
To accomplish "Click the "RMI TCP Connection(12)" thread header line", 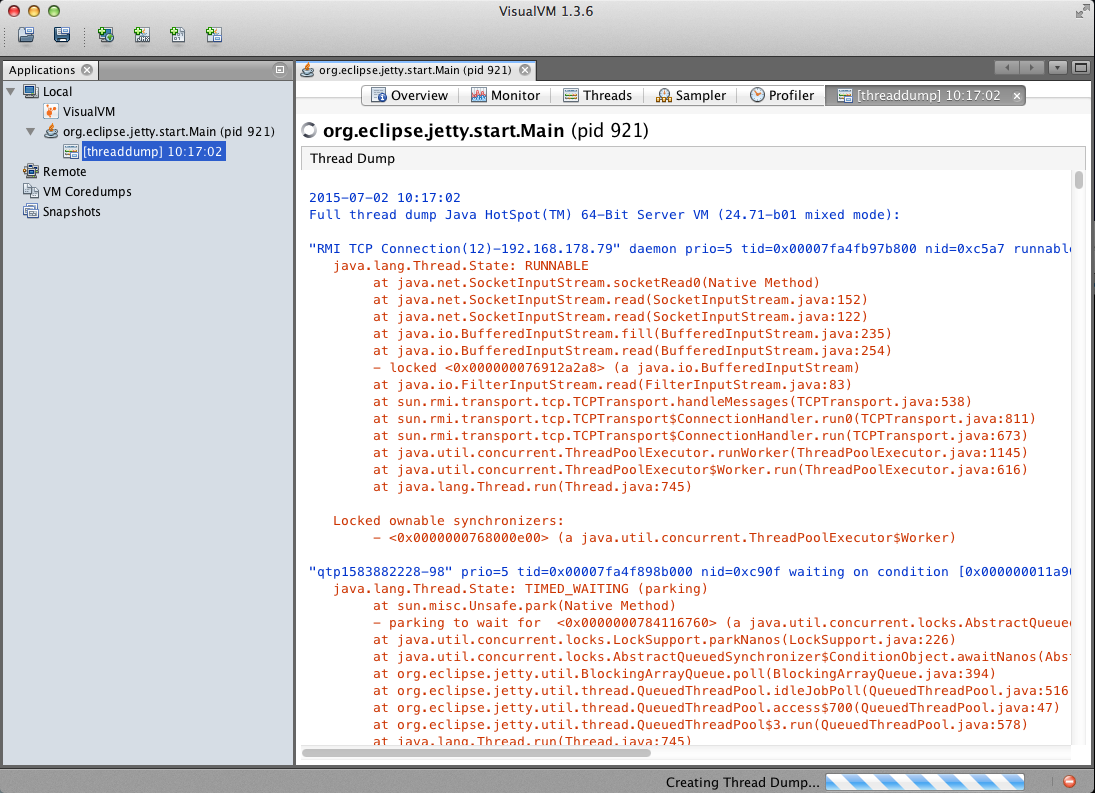I will point(689,249).
